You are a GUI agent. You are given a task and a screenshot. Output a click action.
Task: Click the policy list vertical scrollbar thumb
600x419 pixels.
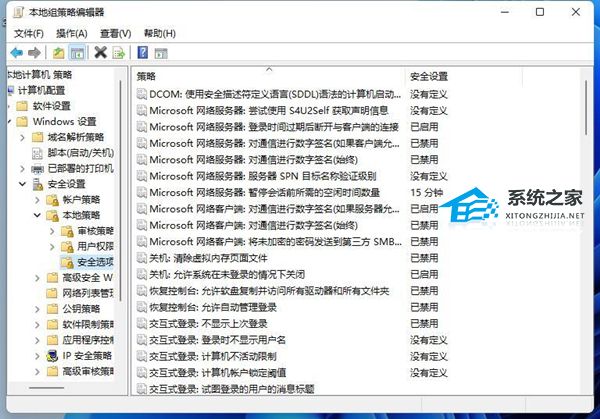[x=585, y=108]
